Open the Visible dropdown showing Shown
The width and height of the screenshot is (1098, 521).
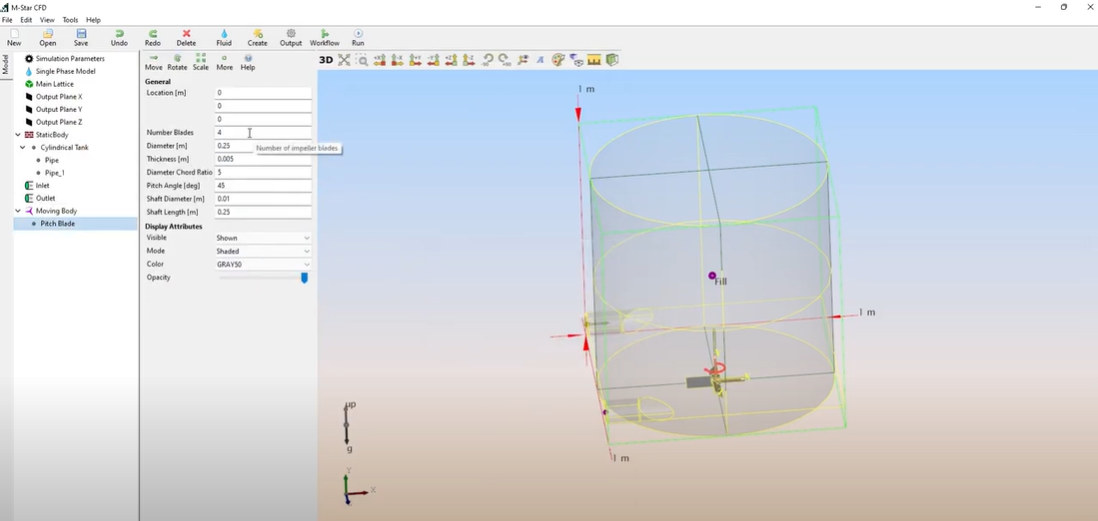click(x=263, y=238)
